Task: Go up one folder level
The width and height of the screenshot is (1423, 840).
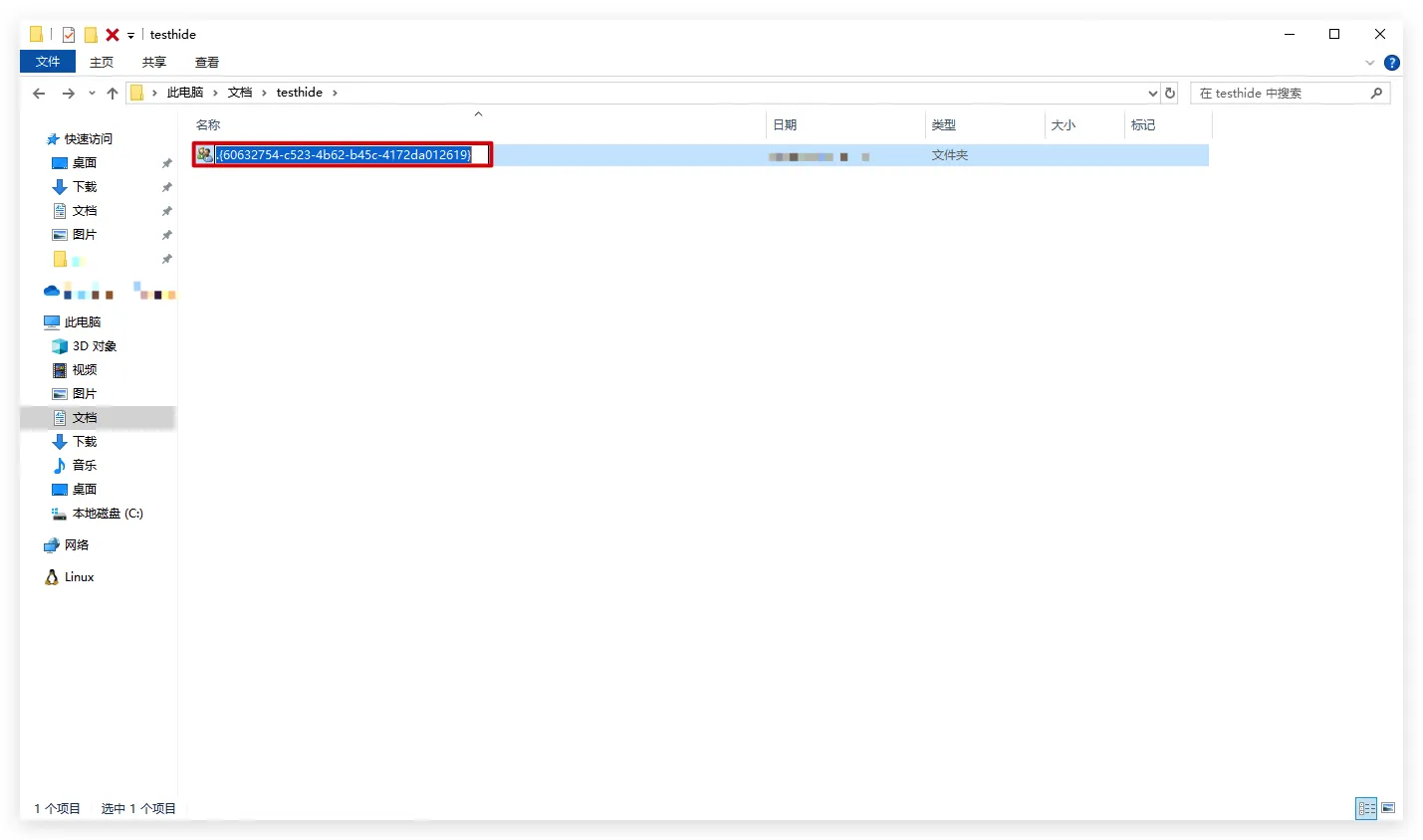Action: tap(113, 94)
